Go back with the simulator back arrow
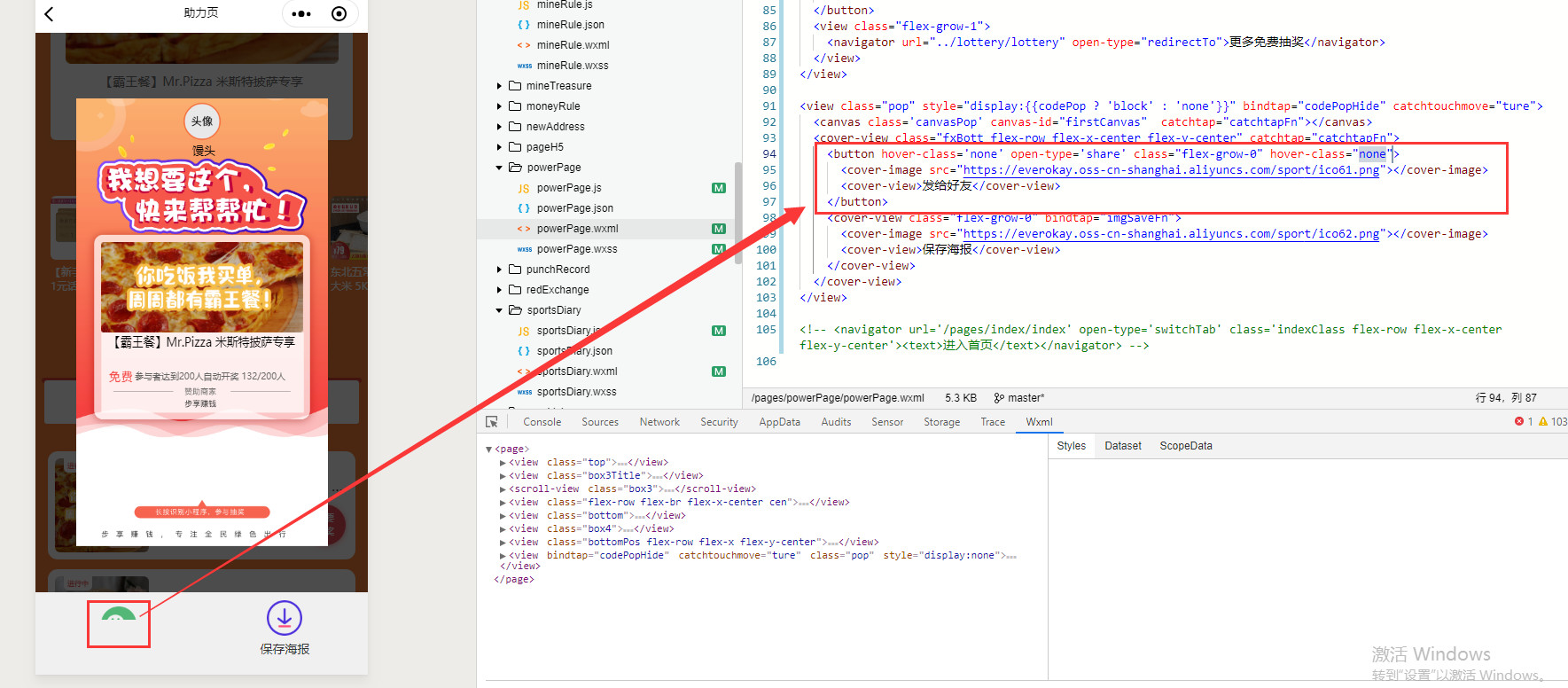The height and width of the screenshot is (688, 1568). [49, 13]
